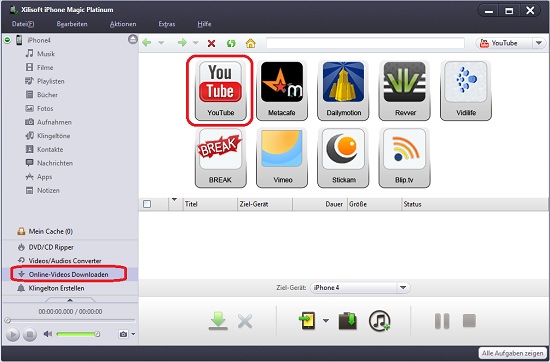The width and height of the screenshot is (550, 362).
Task: Open the Ziel-Gerät iPhone 4 dropdown
Action: [403, 288]
